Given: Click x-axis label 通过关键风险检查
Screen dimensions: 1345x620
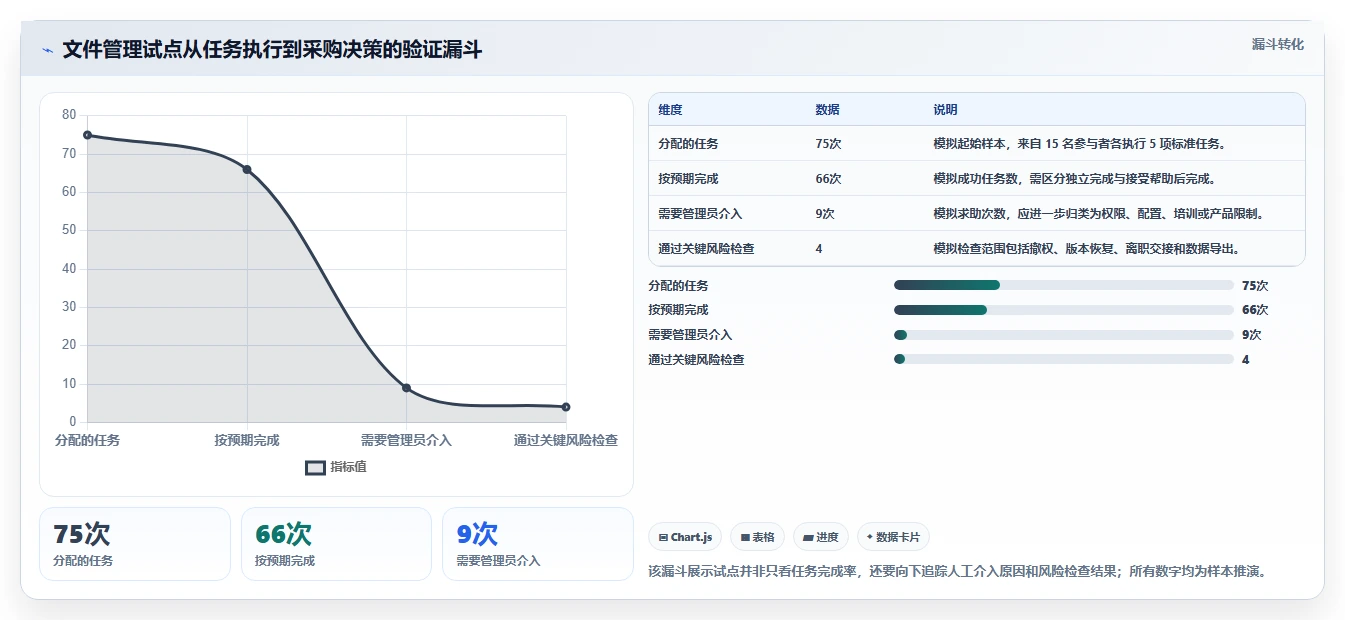Looking at the screenshot, I should point(566,440).
